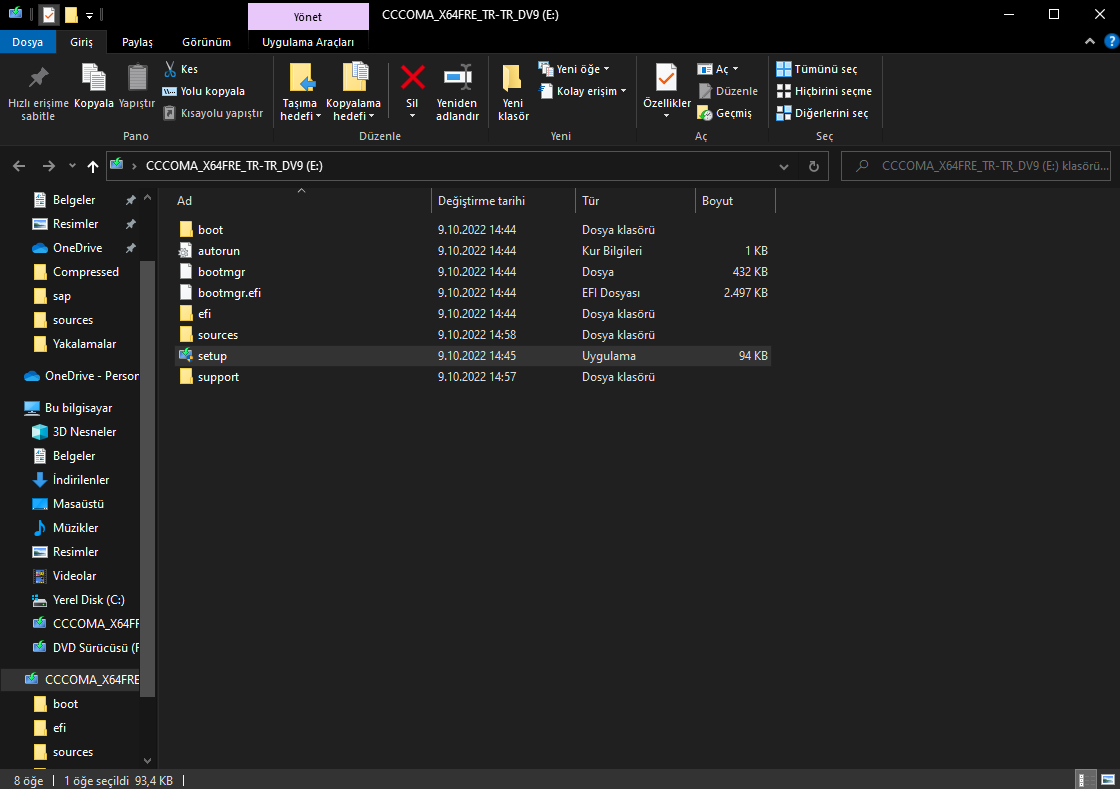Switch to large icons view in status bar
The height and width of the screenshot is (789, 1120).
click(x=1108, y=780)
